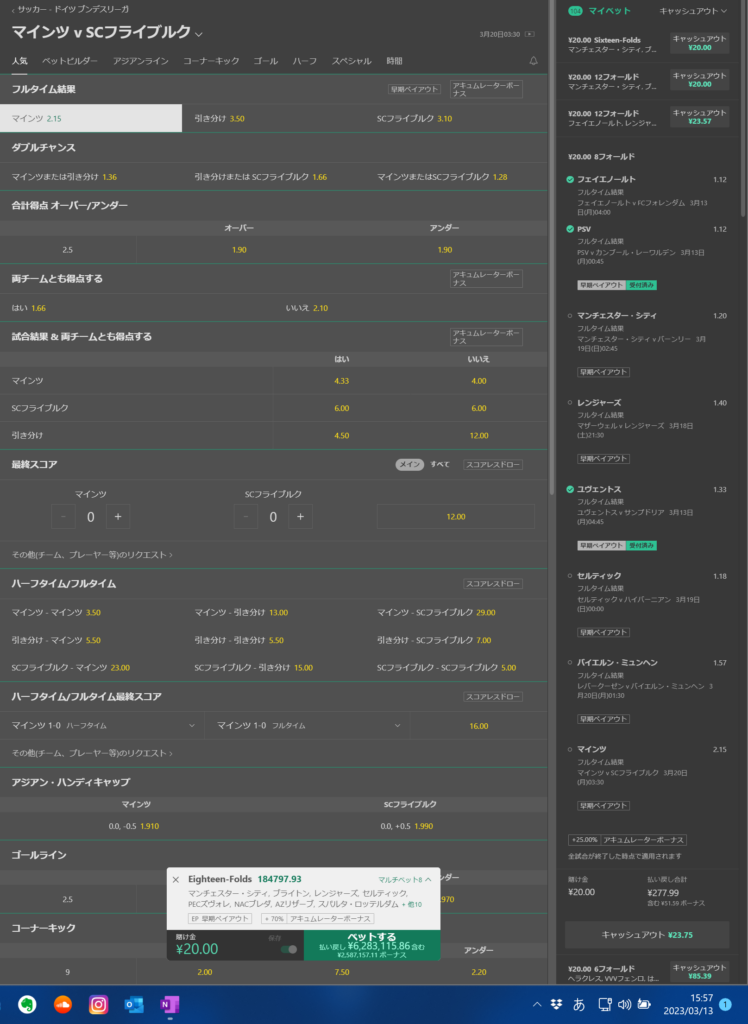
Task: Select はい 1.66 both teams to score
Action: [137, 308]
